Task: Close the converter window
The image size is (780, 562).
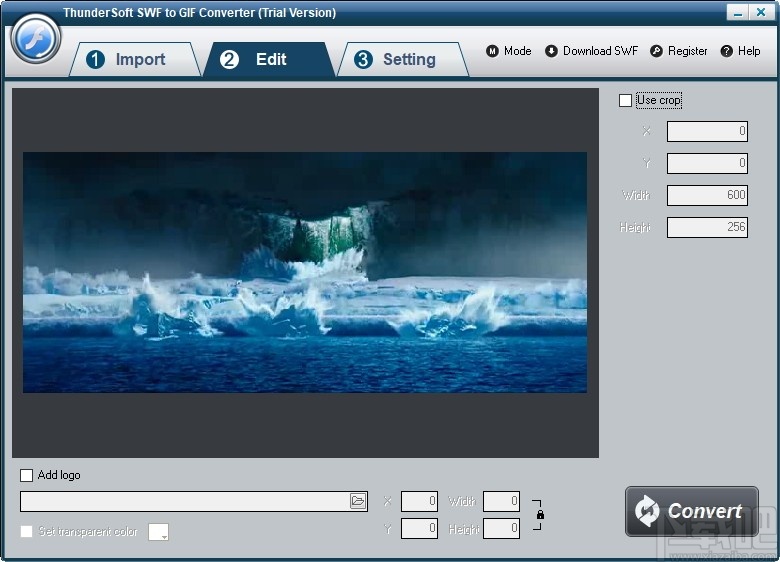Action: pos(761,12)
